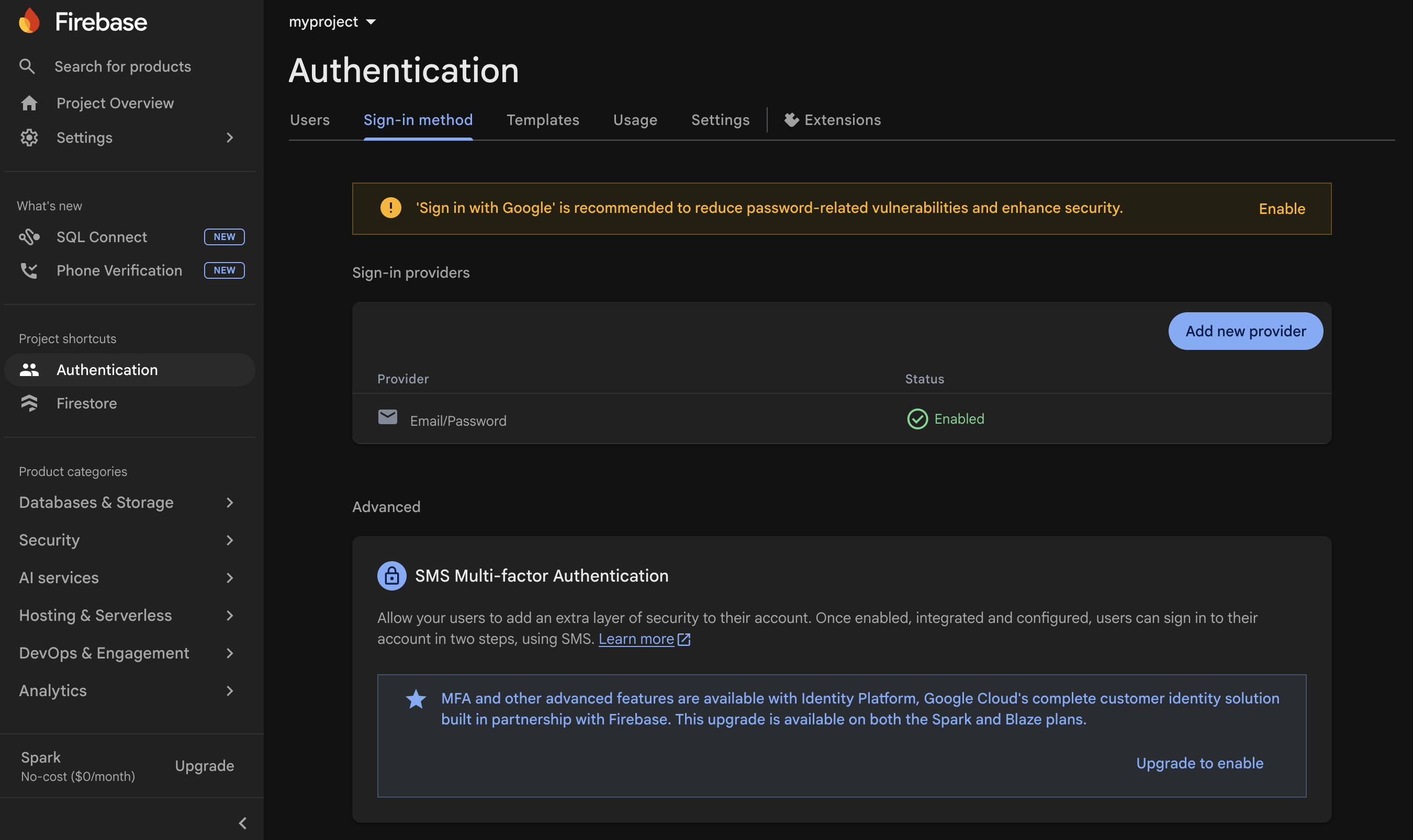Click the Firebase flame logo
The height and width of the screenshot is (840, 1413).
(29, 21)
